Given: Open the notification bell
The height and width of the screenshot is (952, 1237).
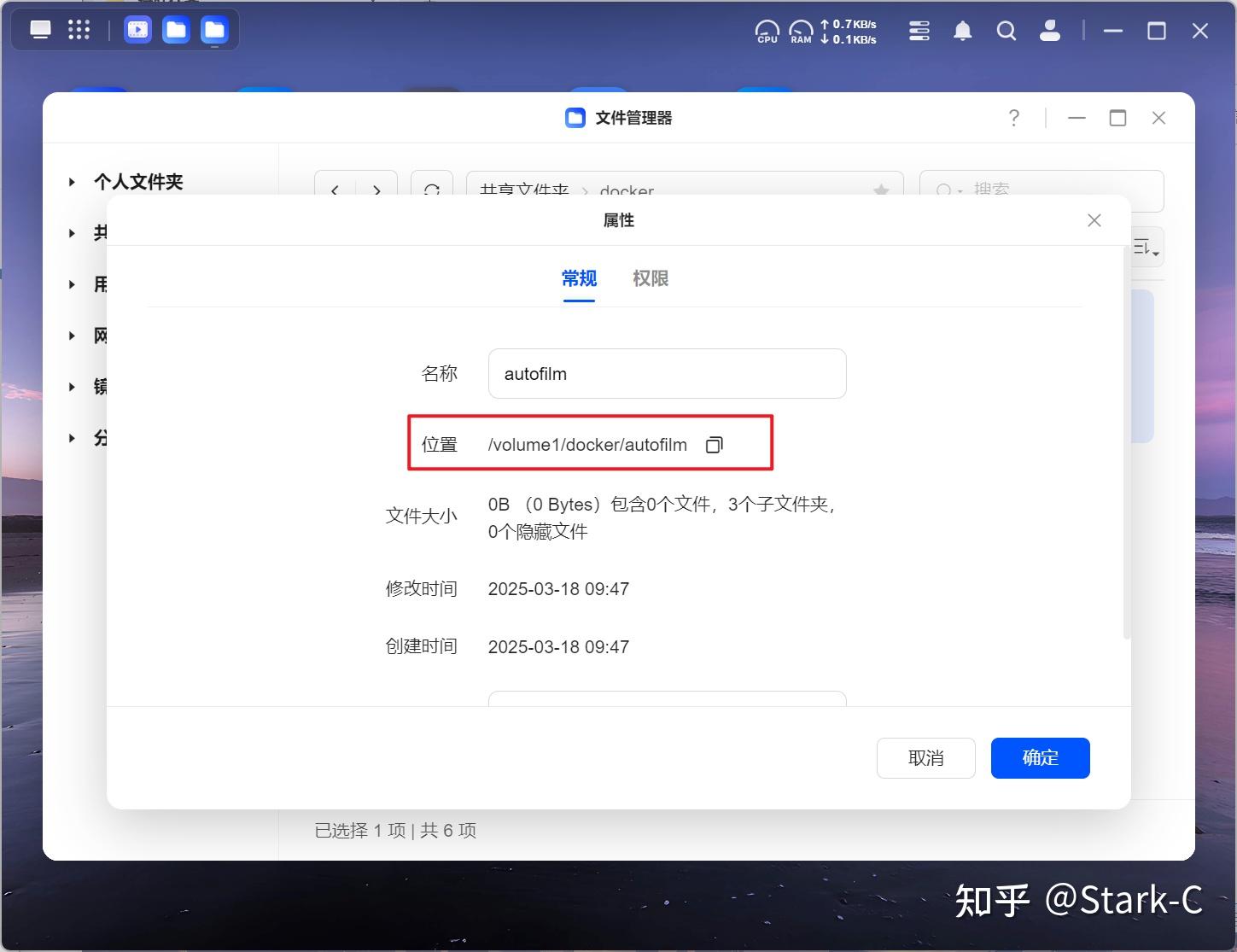Looking at the screenshot, I should 962,31.
